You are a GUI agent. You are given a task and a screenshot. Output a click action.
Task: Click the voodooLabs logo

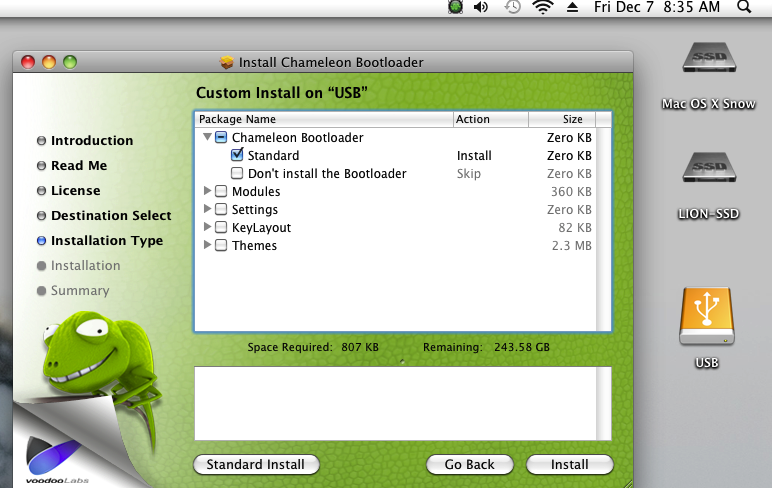point(55,460)
